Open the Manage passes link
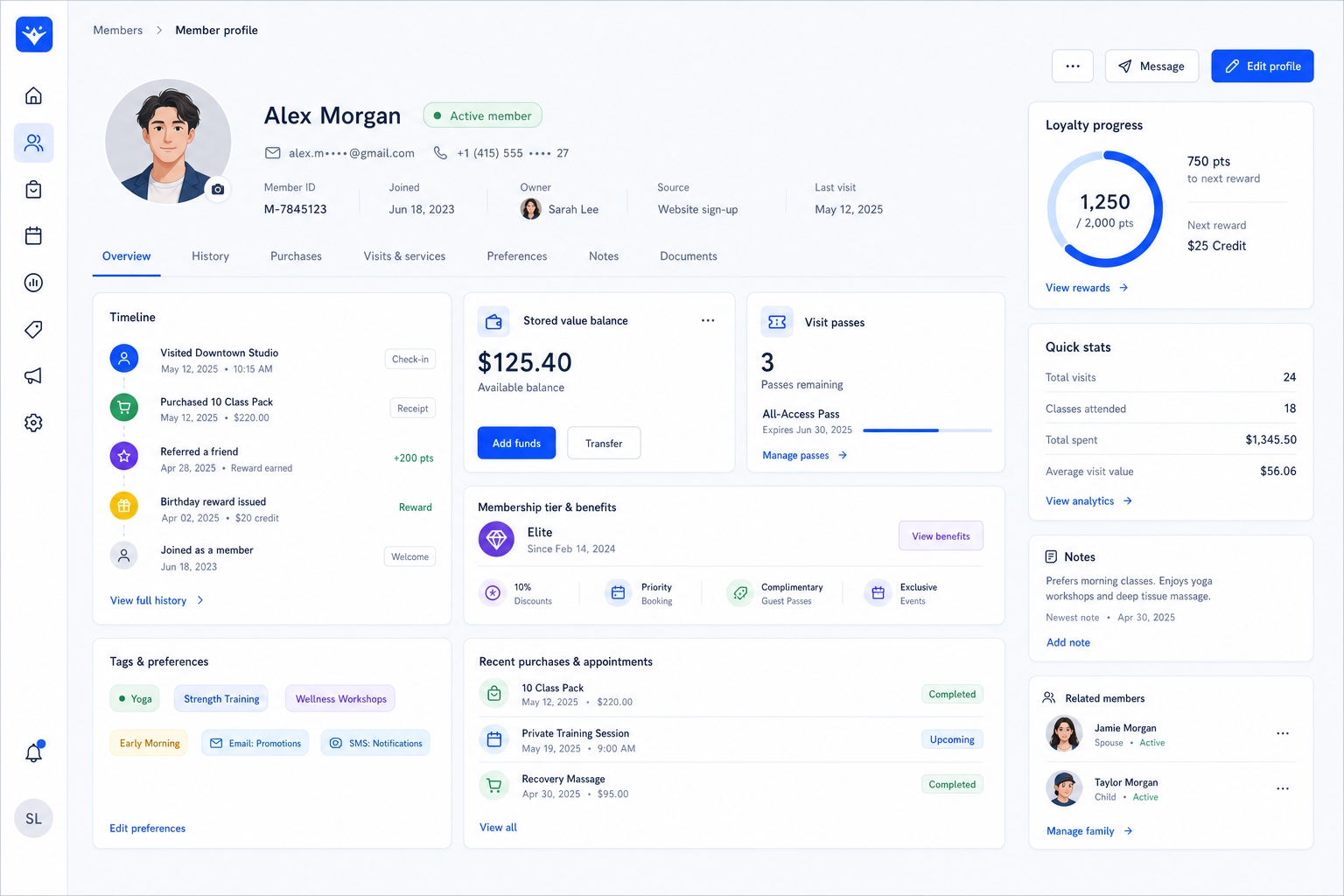This screenshot has width=1344, height=896. [804, 455]
